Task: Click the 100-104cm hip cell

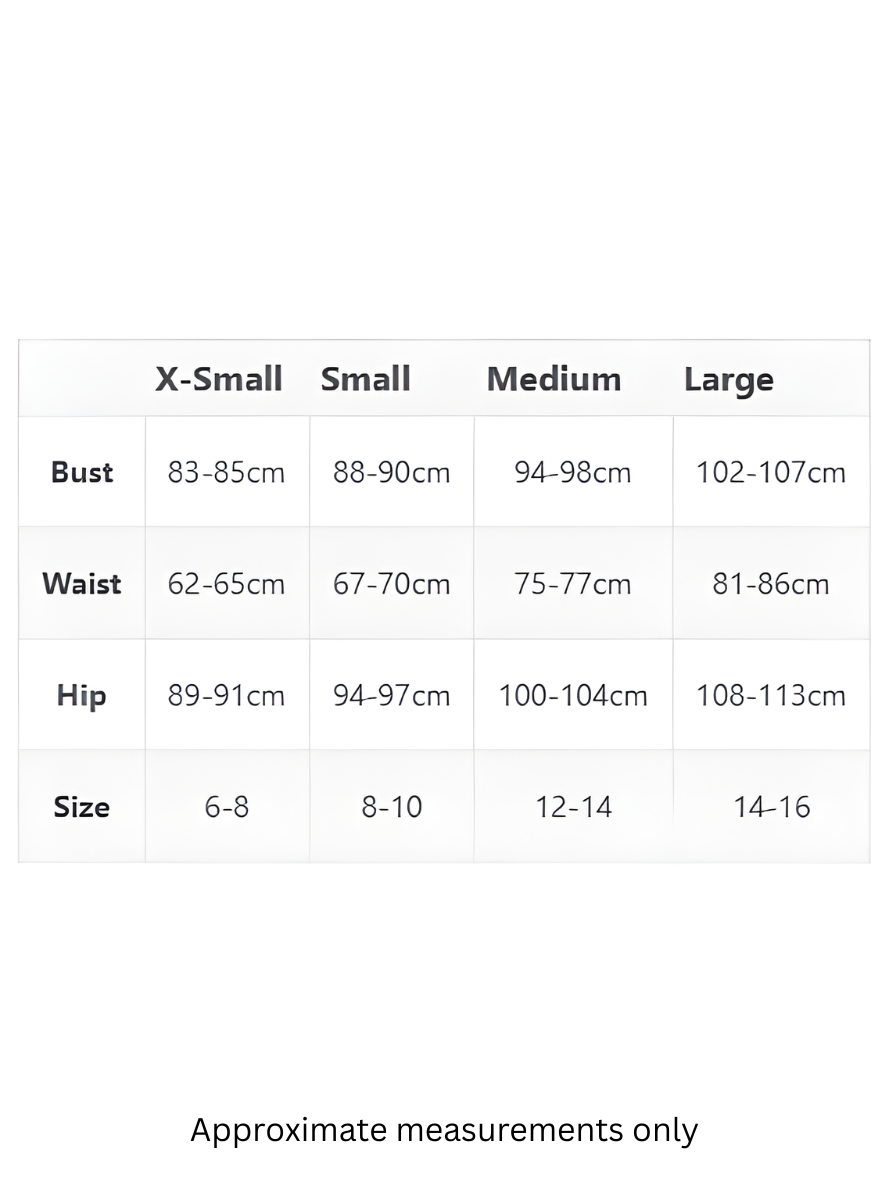Action: [573, 695]
